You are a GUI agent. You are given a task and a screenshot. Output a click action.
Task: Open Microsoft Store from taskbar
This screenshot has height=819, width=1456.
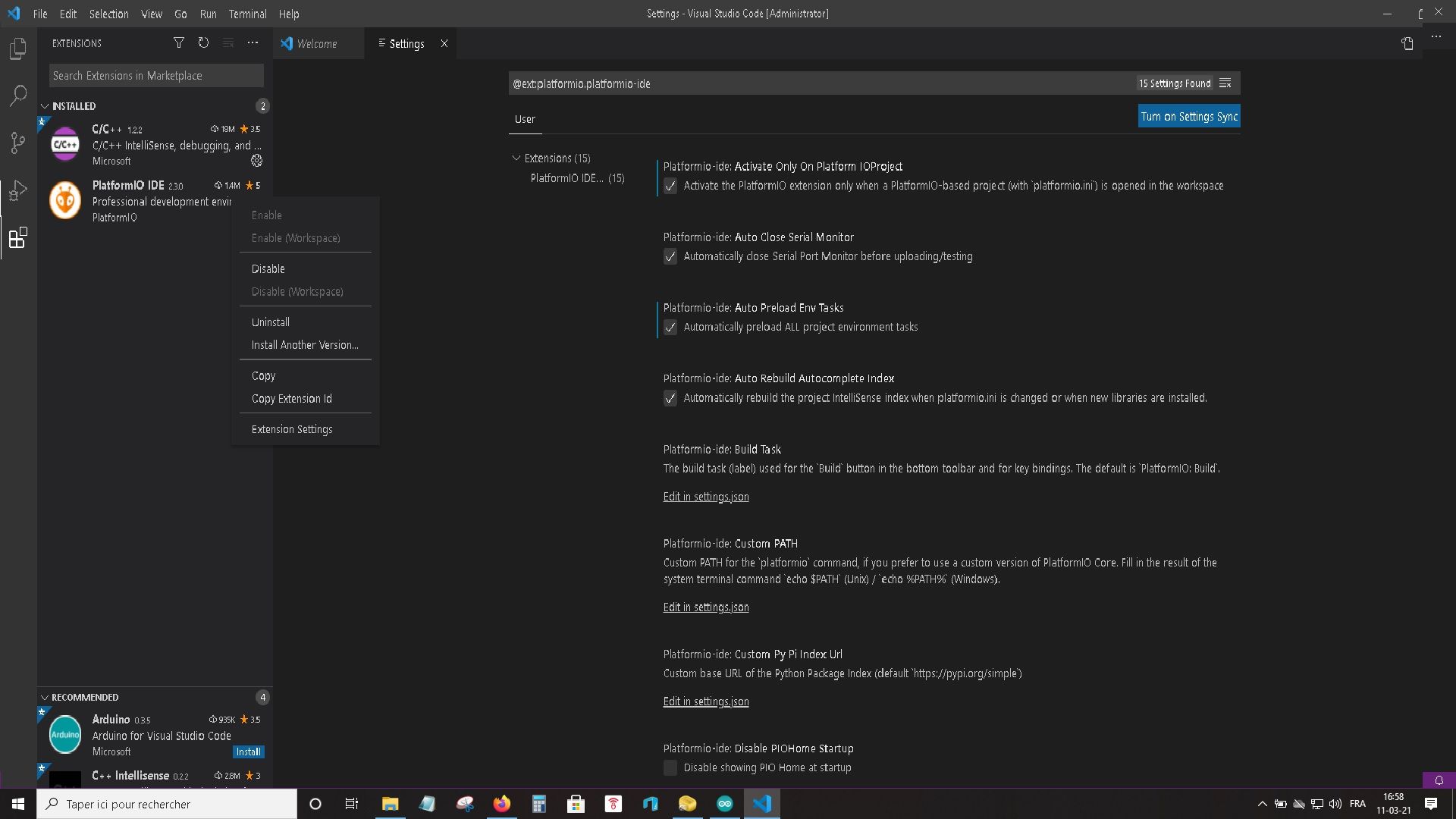pyautogui.click(x=576, y=804)
